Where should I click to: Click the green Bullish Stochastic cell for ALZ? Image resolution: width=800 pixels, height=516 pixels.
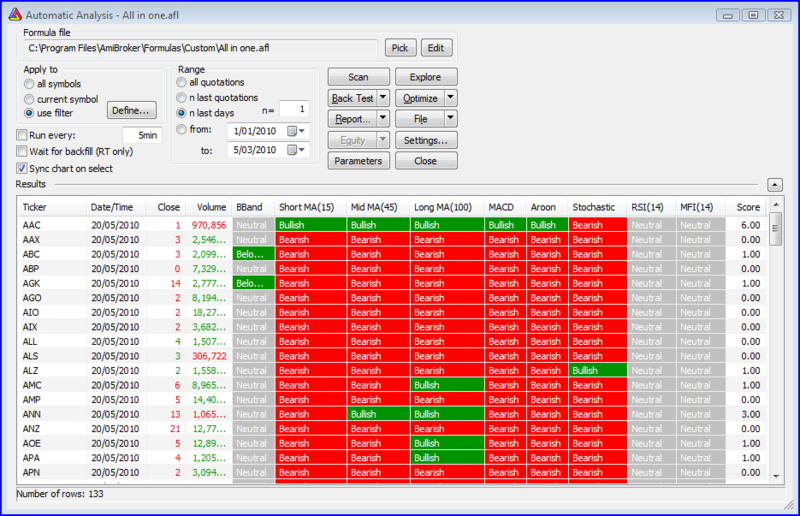click(597, 371)
